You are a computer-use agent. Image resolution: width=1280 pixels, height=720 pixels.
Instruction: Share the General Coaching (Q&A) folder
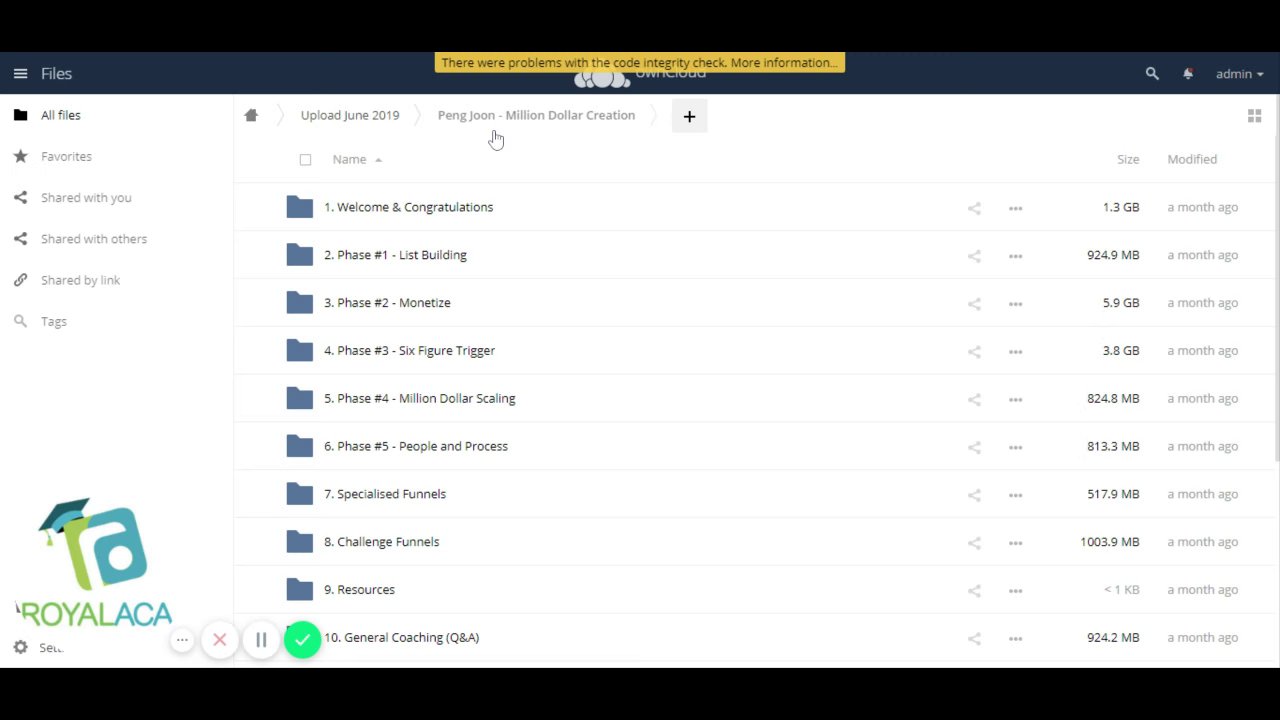(x=974, y=638)
